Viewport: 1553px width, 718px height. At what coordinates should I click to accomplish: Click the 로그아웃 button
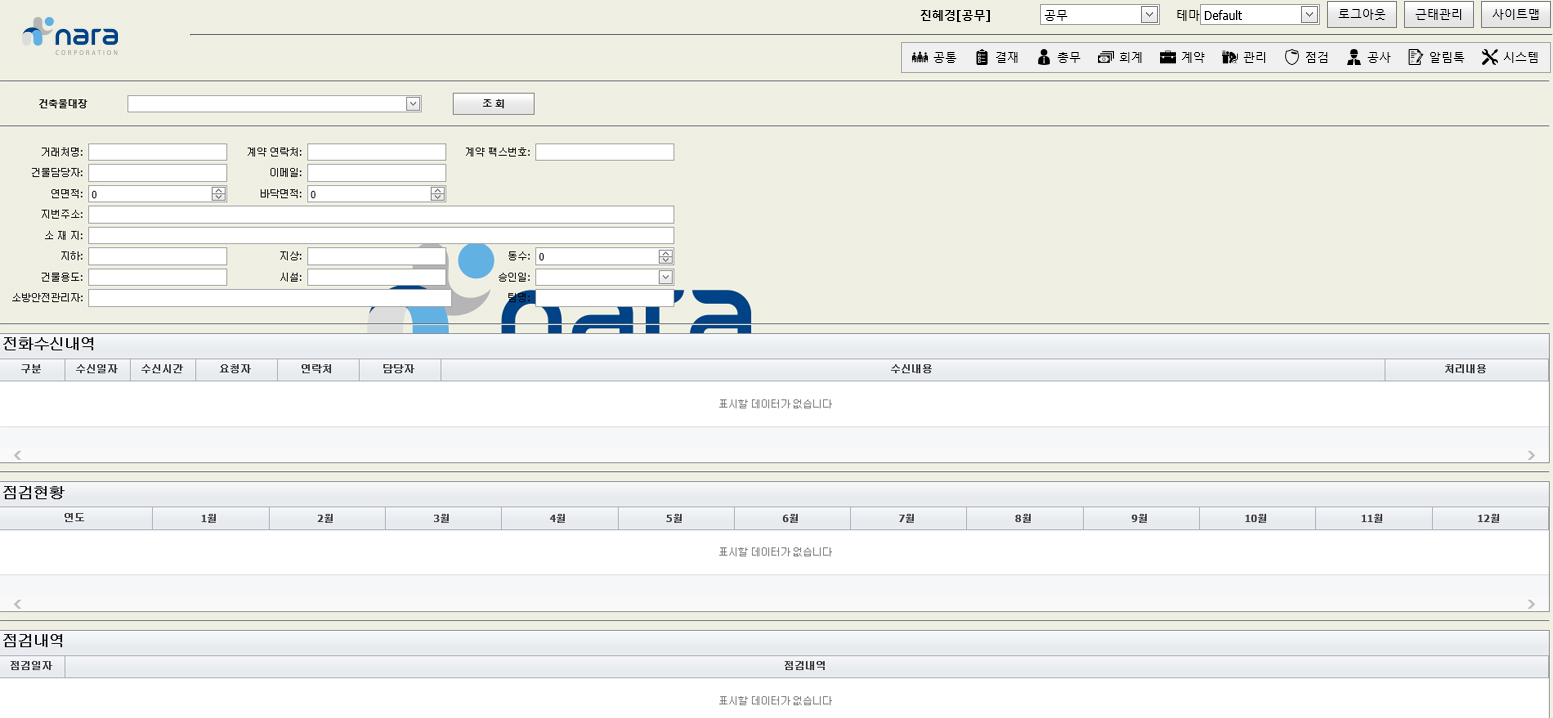click(1361, 15)
